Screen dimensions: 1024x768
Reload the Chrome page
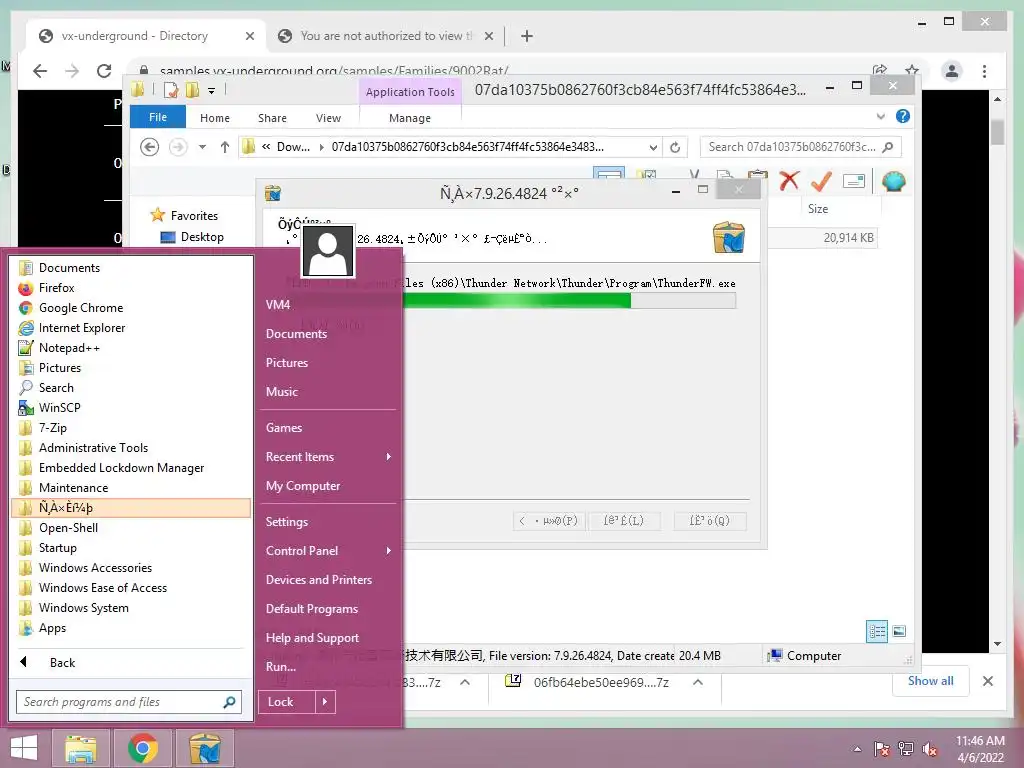click(x=104, y=71)
